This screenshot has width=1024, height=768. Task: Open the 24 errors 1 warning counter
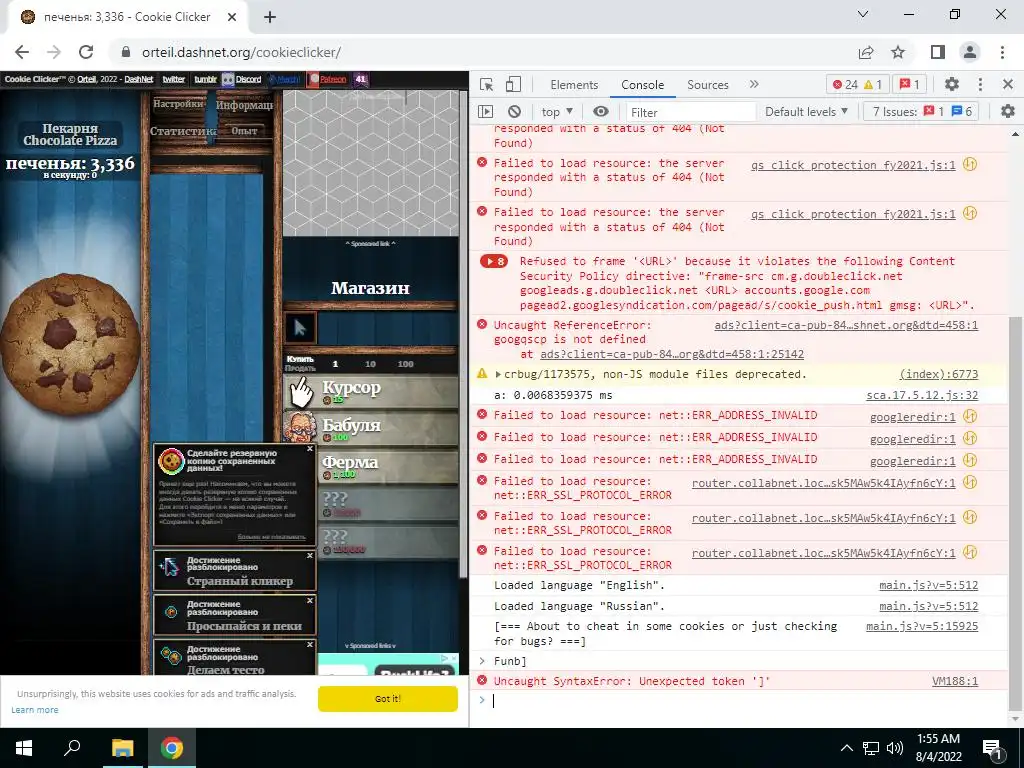point(856,84)
